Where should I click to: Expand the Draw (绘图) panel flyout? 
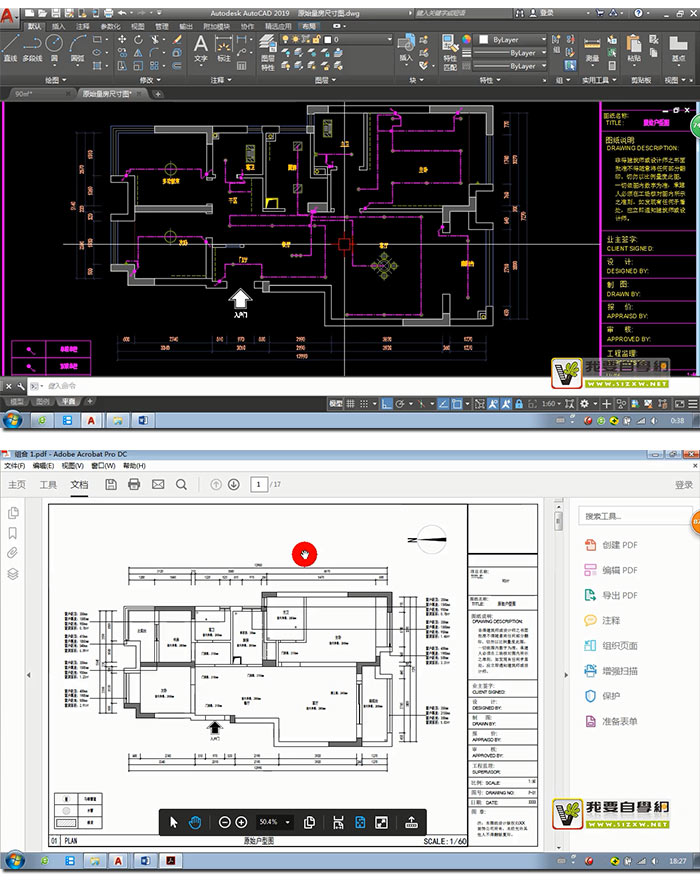(56, 80)
